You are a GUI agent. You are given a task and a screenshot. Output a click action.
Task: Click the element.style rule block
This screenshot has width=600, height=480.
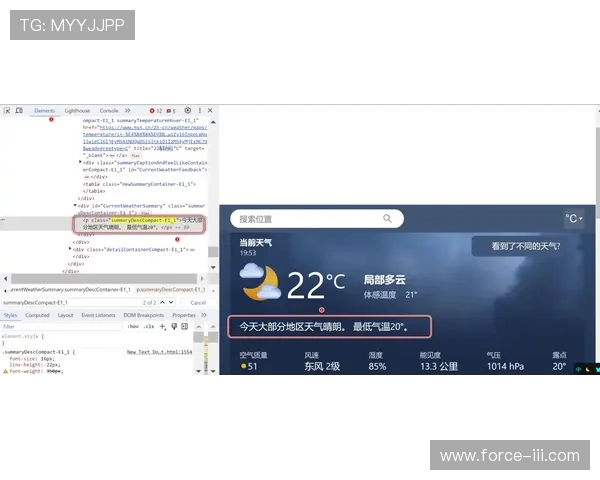pyautogui.click(x=23, y=340)
